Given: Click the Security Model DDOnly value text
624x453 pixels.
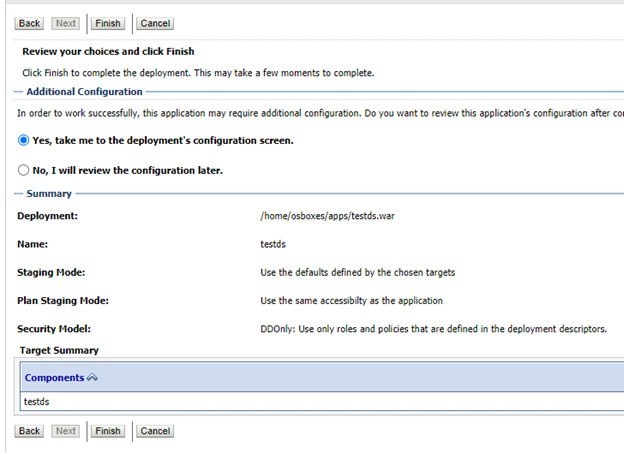Looking at the screenshot, I should (433, 329).
